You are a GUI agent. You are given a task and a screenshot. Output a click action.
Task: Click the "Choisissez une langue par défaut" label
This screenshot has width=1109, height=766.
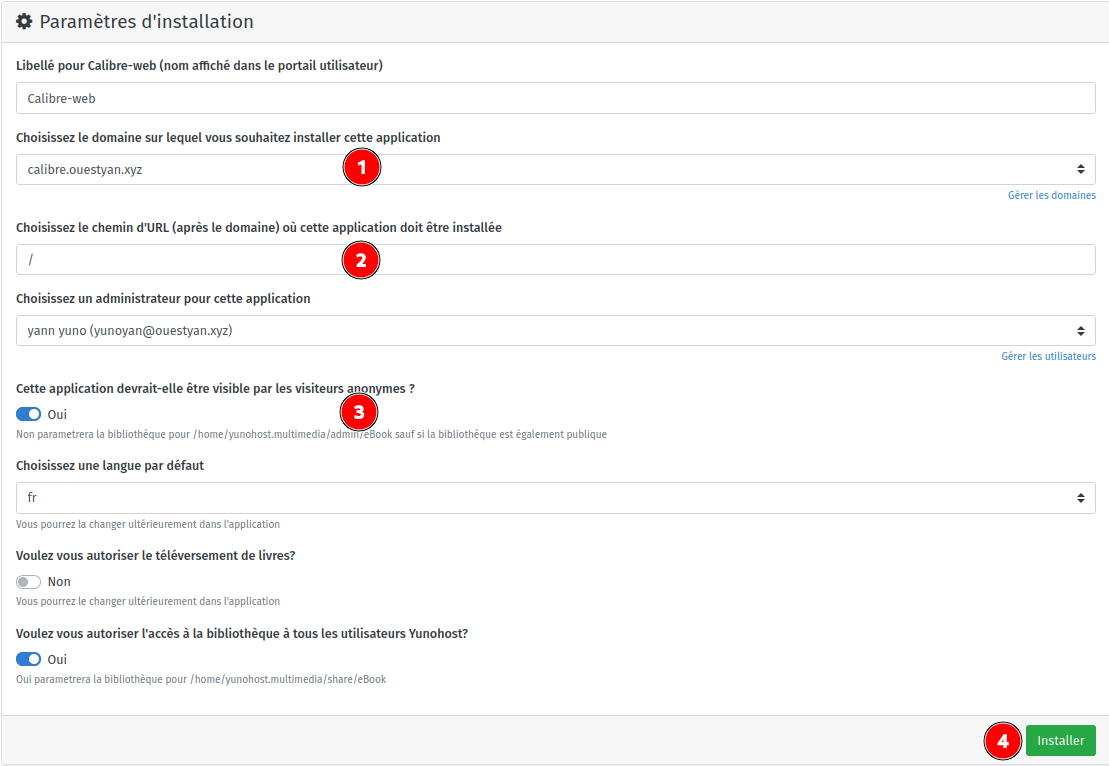pos(110,466)
